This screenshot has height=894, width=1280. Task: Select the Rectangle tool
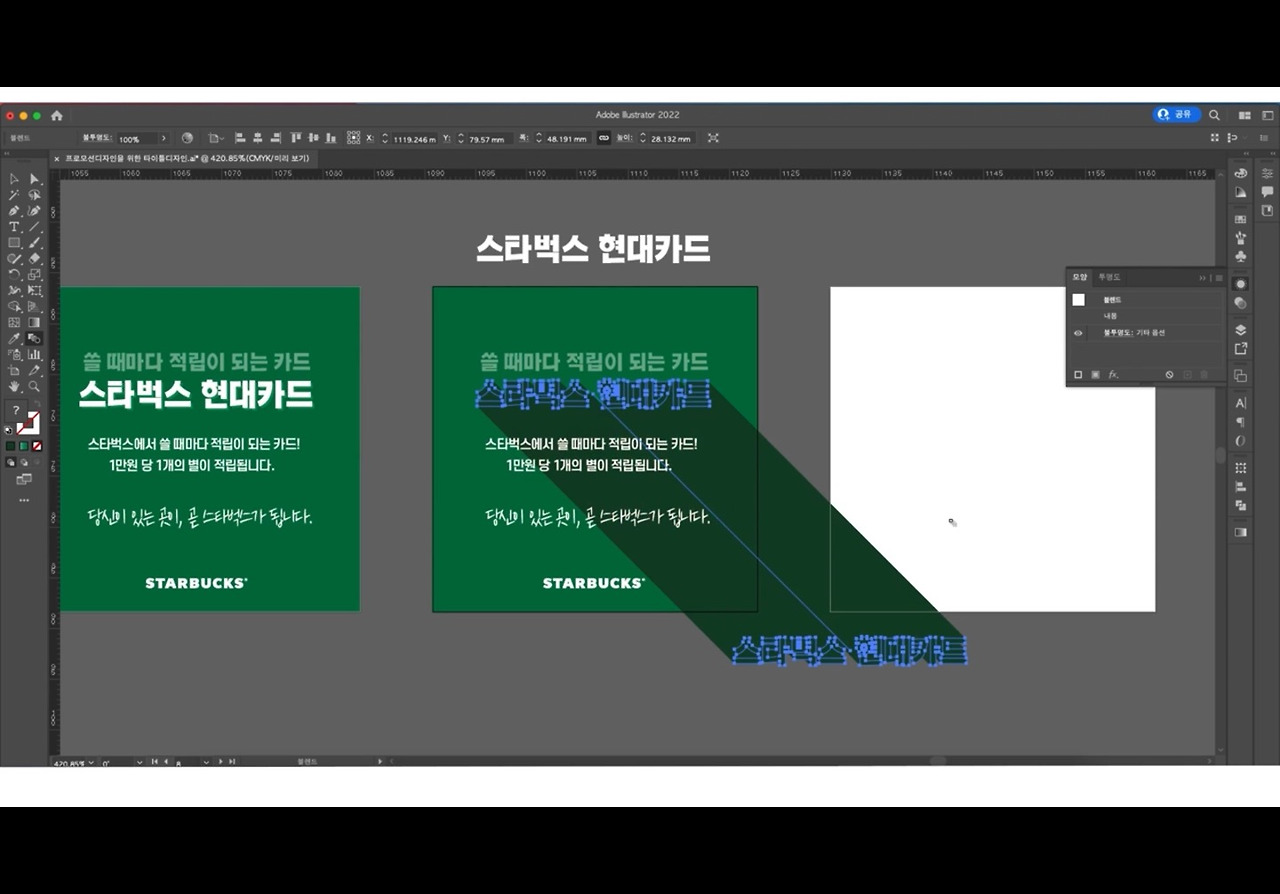pos(14,243)
